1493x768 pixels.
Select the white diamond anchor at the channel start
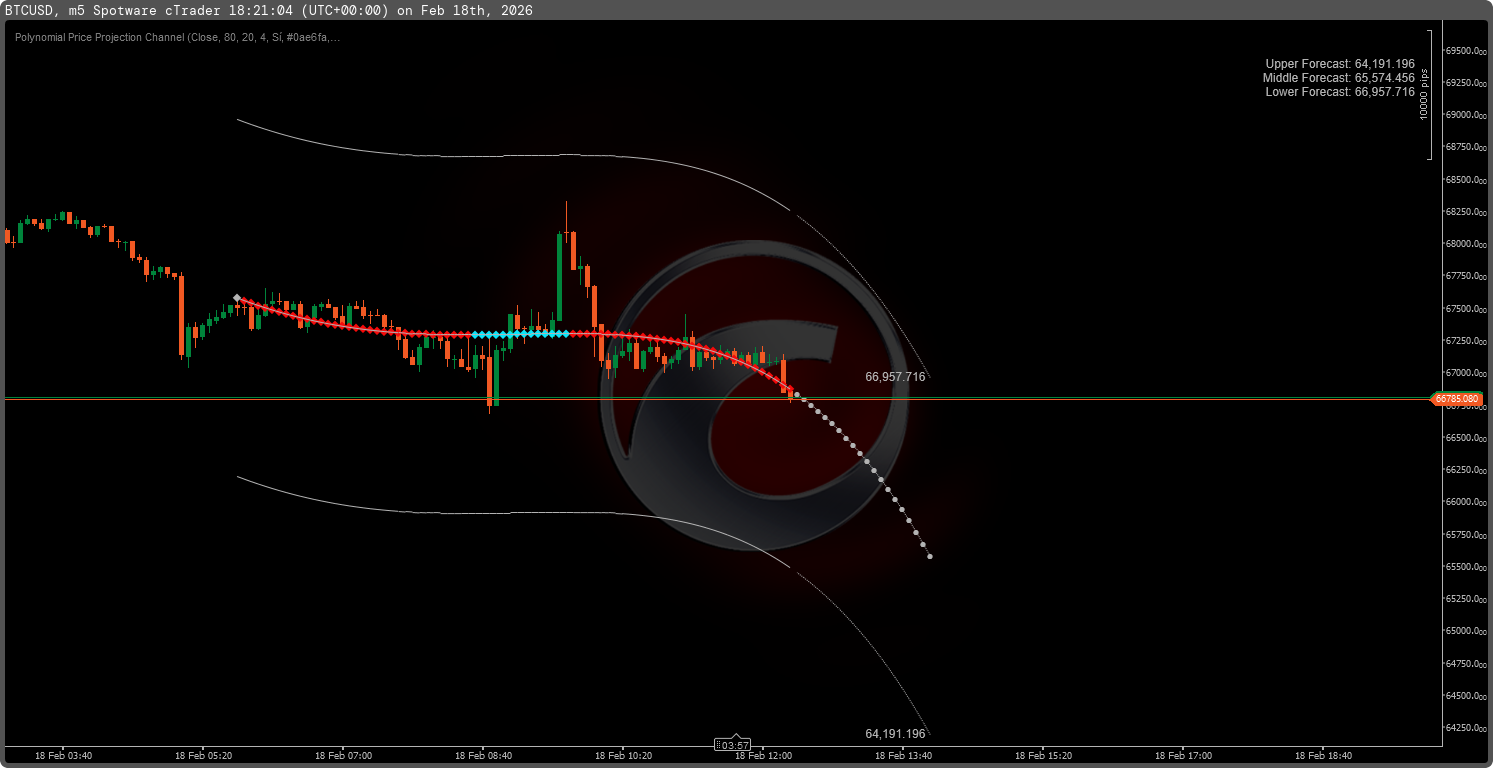click(238, 297)
